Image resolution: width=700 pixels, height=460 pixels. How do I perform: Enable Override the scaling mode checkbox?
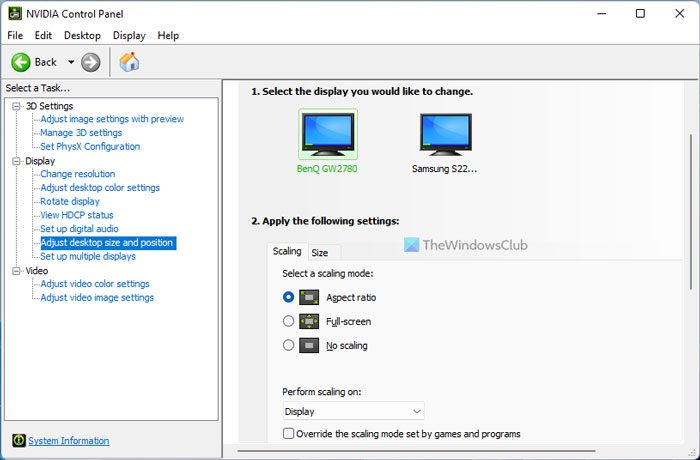click(288, 434)
